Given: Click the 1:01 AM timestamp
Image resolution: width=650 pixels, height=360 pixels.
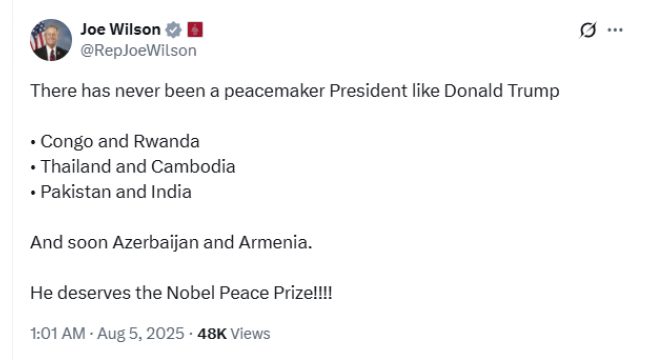Looking at the screenshot, I should coord(58,333).
